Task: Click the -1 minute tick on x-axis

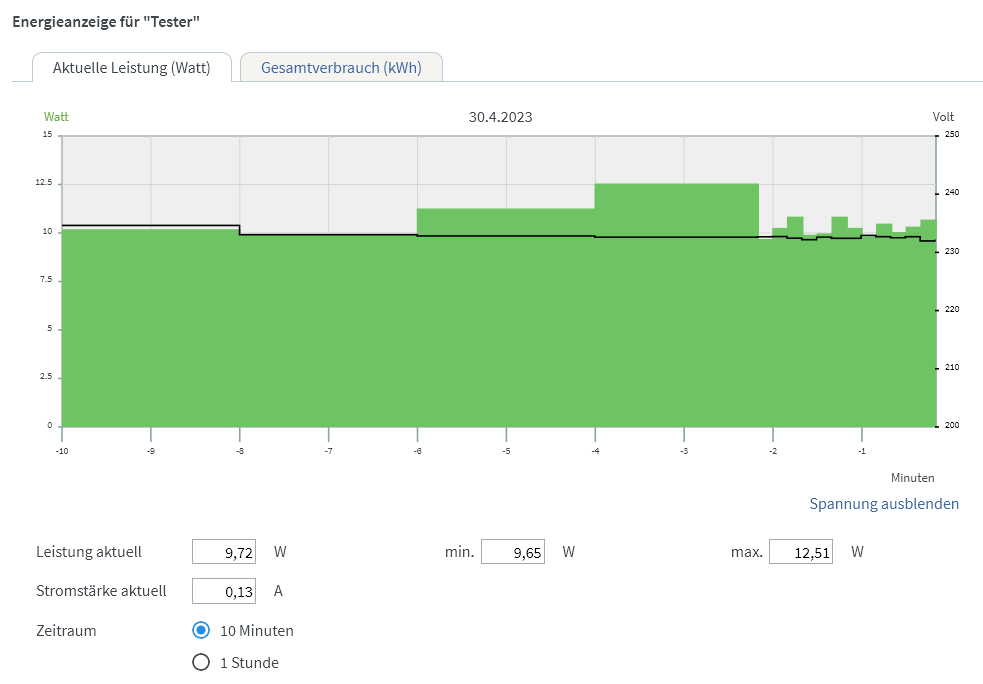Action: click(x=862, y=451)
